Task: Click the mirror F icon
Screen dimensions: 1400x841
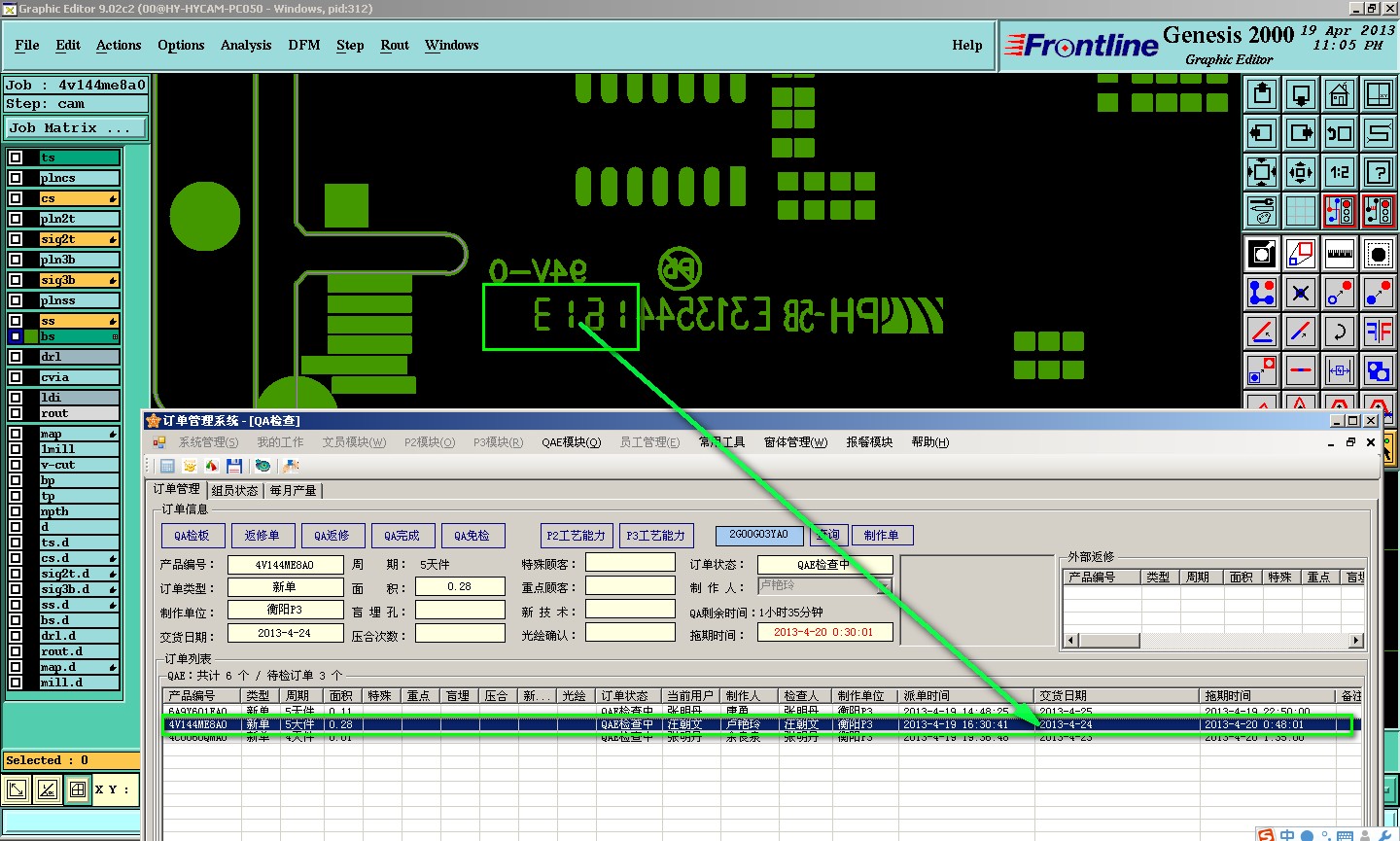Action: 1379,332
